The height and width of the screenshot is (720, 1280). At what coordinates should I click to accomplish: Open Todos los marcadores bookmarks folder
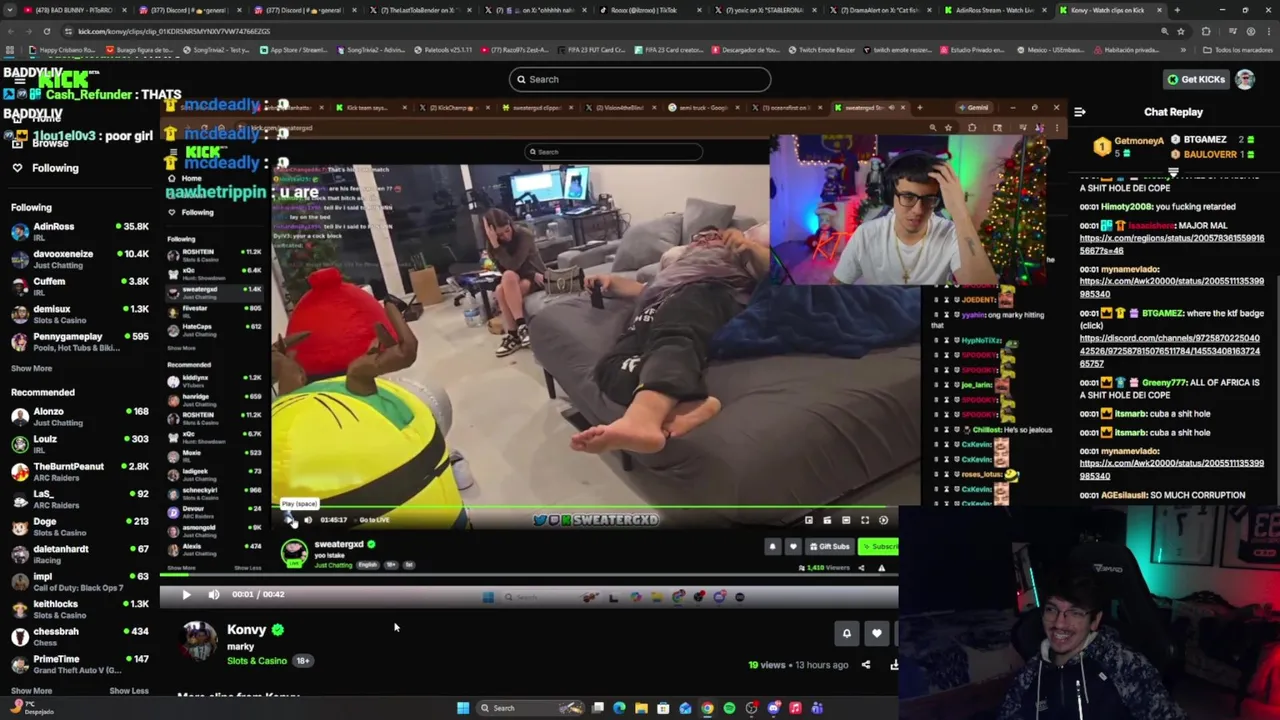[1236, 49]
